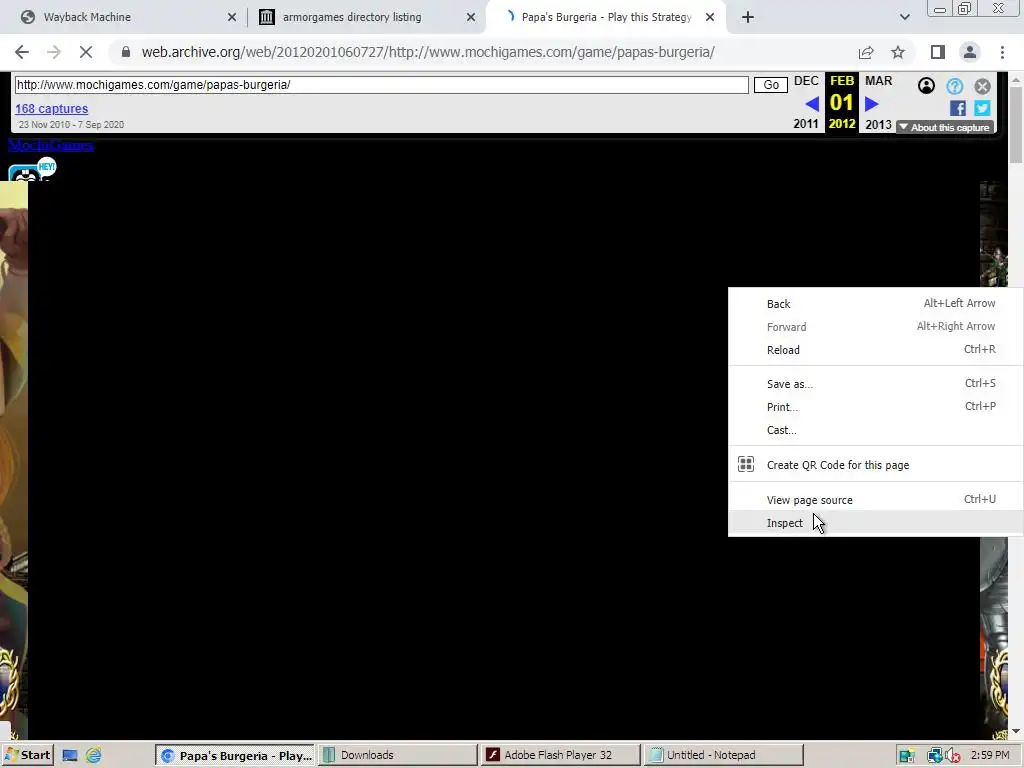
Task: Choose Save as... in context menu
Action: 875,384
